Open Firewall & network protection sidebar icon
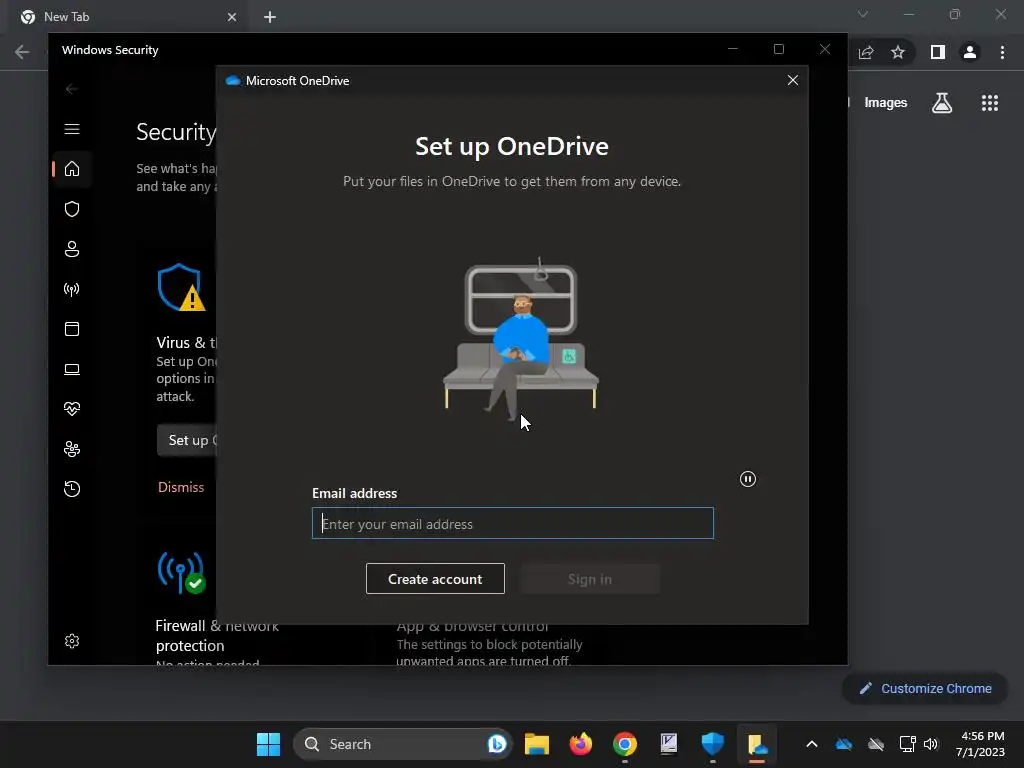Screen dimensions: 1024x768 72,289
